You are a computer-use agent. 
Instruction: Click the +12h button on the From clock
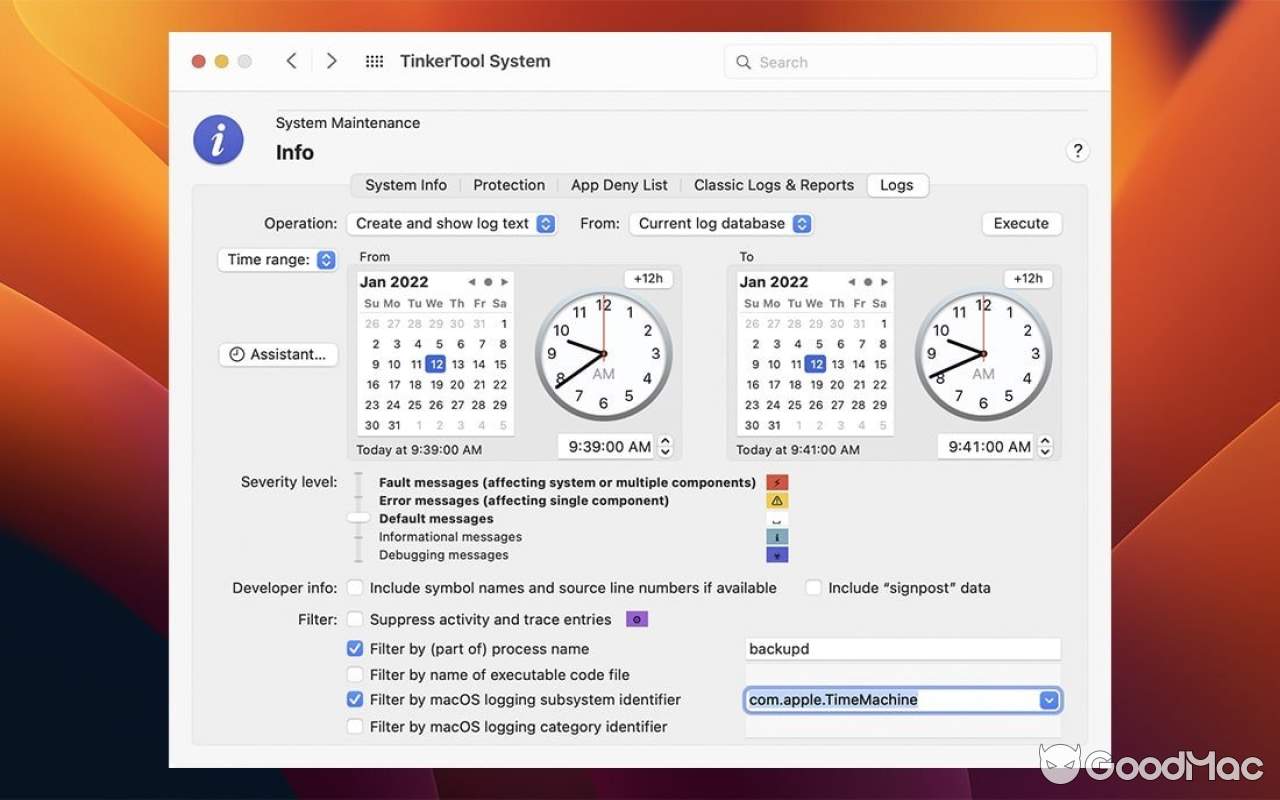tap(648, 278)
